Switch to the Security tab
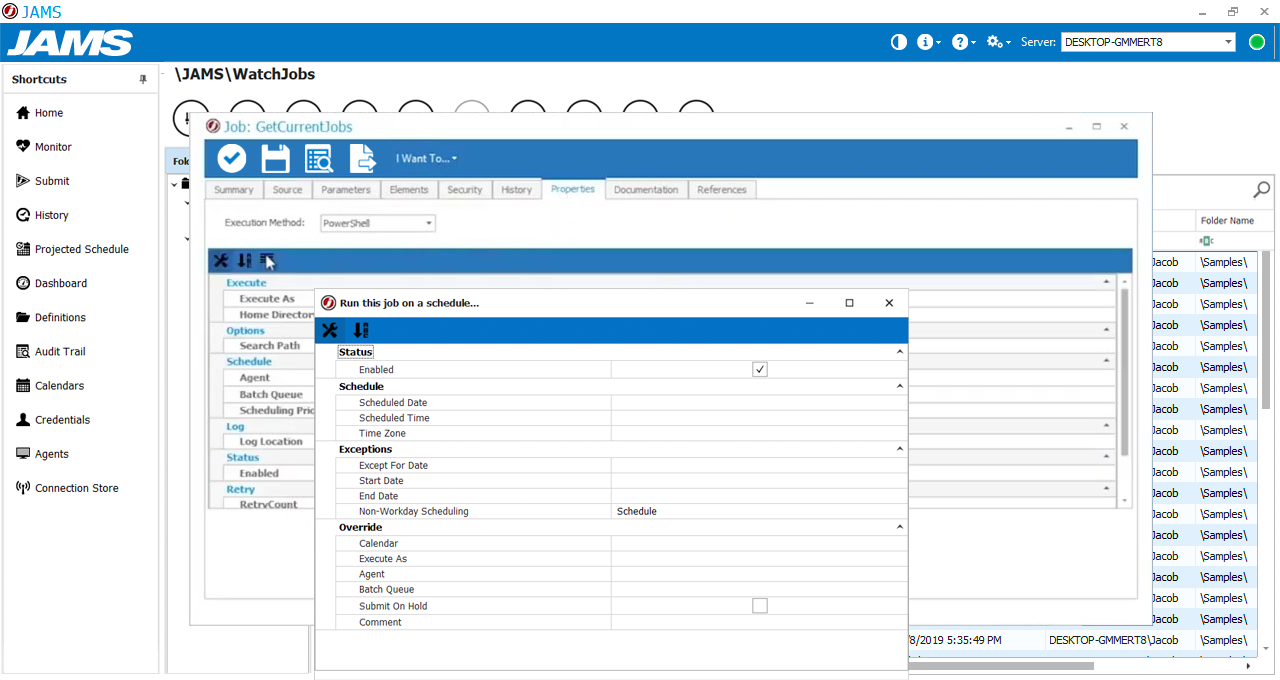The height and width of the screenshot is (680, 1280). [465, 189]
